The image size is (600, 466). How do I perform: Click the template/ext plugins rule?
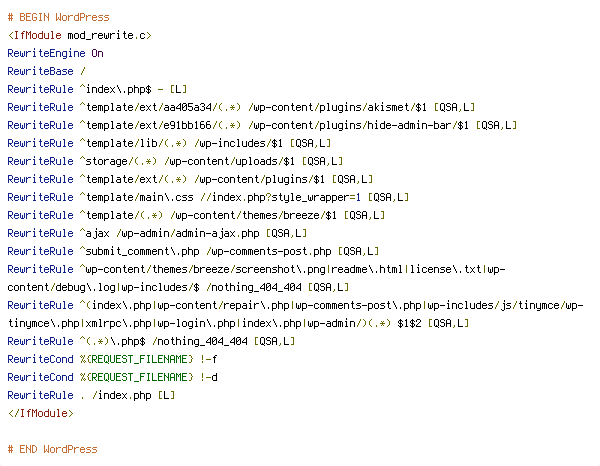(190, 179)
